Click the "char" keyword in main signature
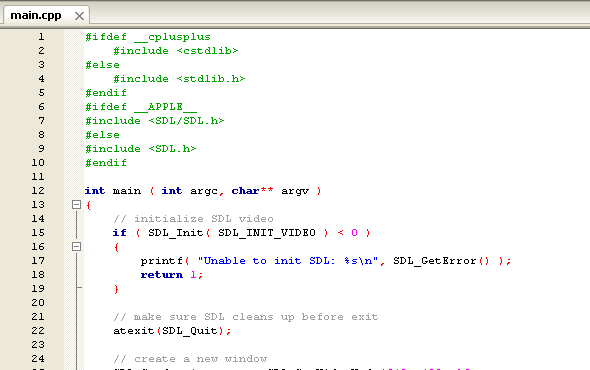 click(245, 191)
